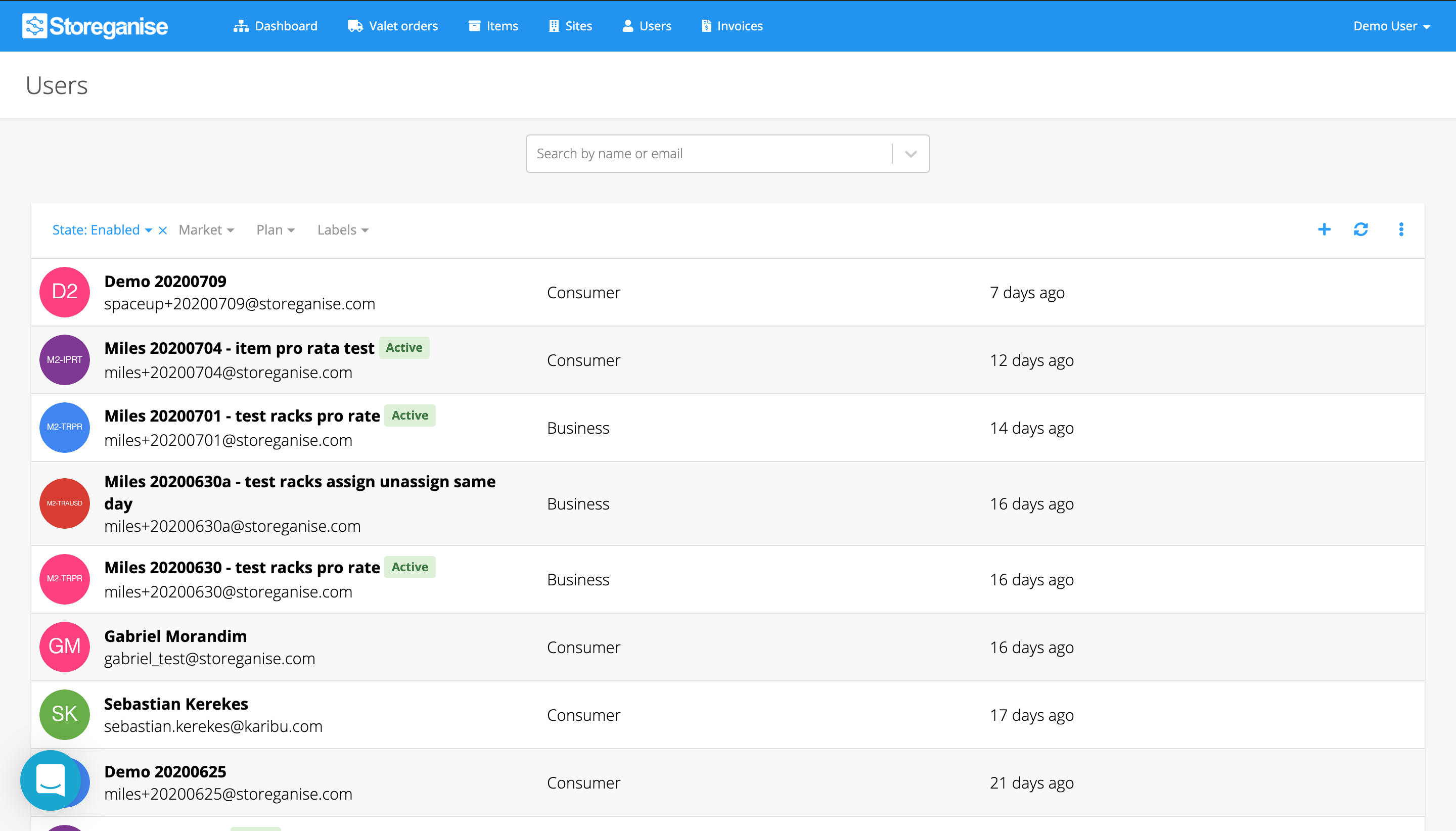1456x831 pixels.
Task: Remove the State: Enabled filter
Action: tap(163, 230)
